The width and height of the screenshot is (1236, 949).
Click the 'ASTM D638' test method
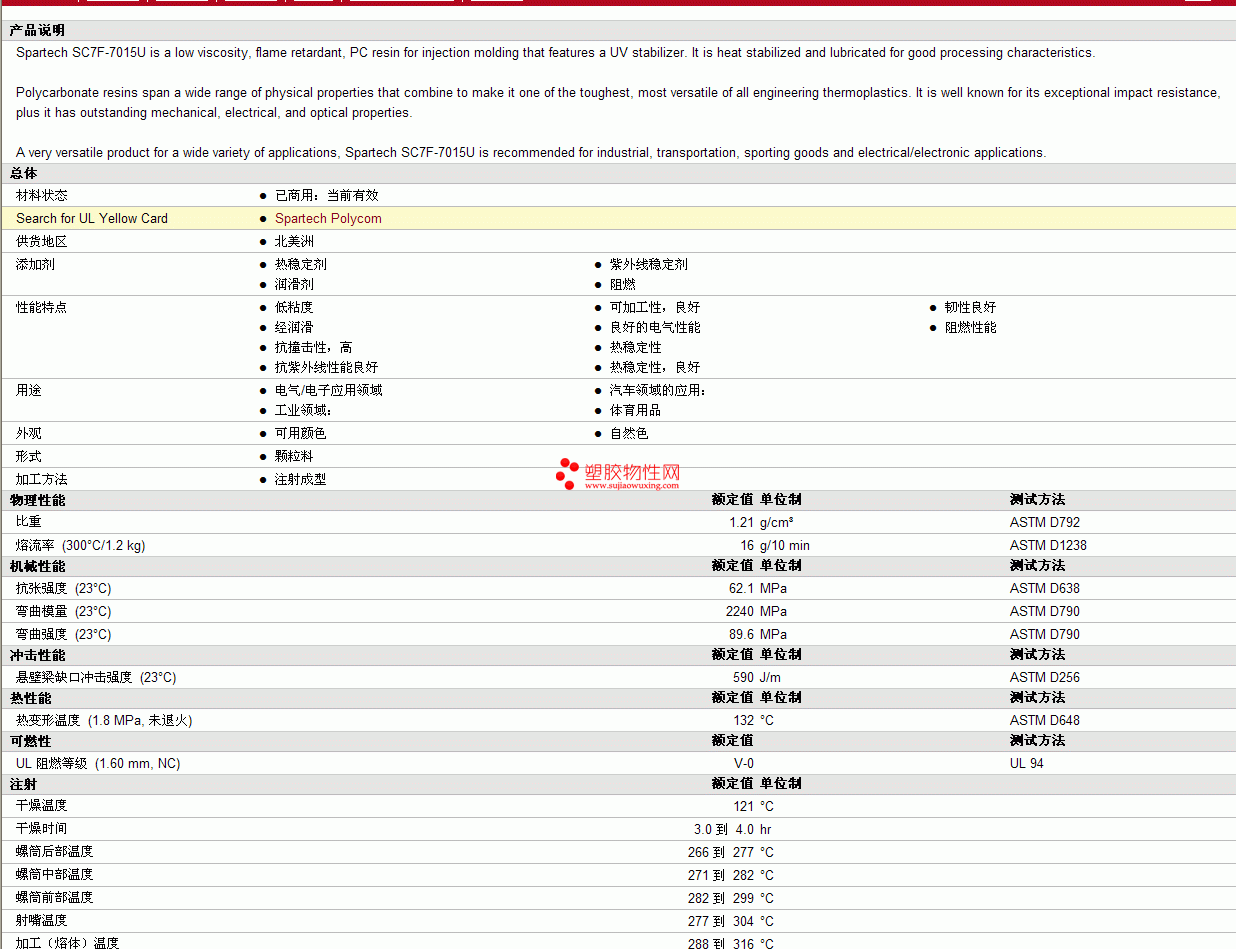[x=1045, y=588]
